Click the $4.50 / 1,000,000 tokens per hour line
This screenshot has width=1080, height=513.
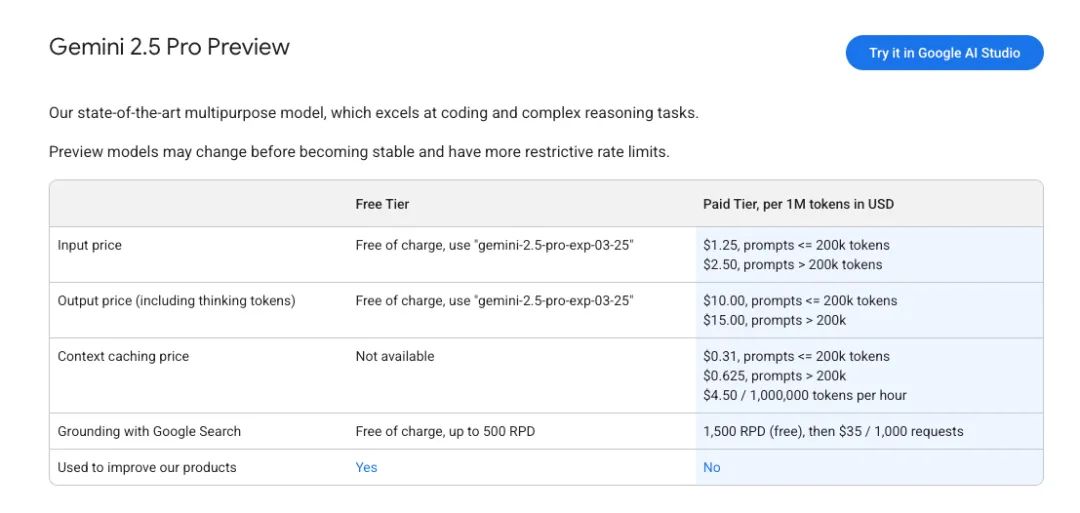[x=804, y=395]
